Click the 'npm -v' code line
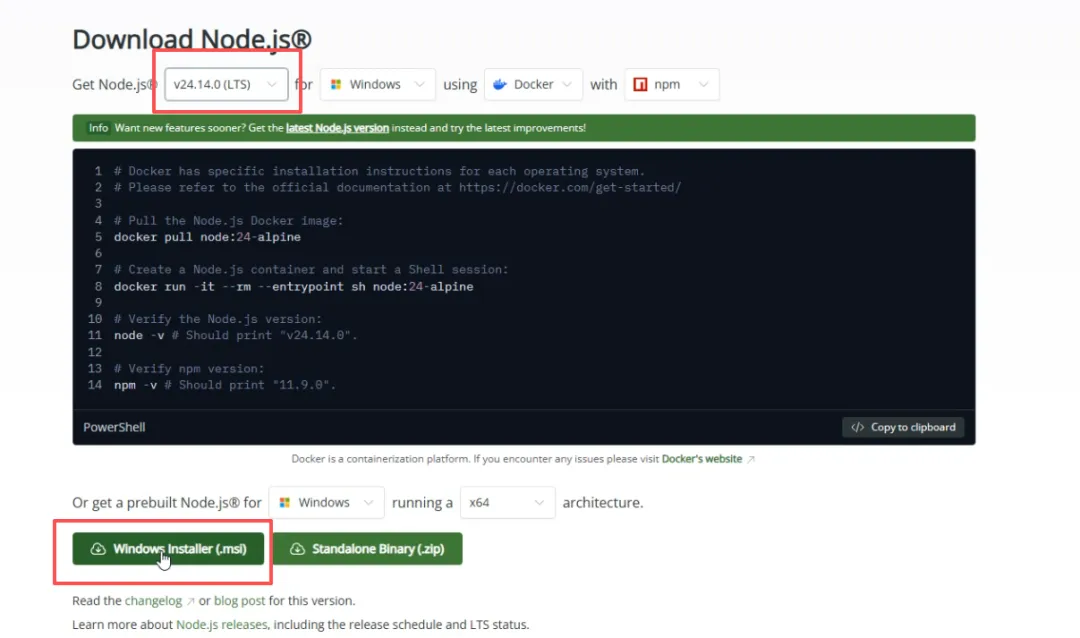This screenshot has height=638, width=1080. tap(225, 385)
